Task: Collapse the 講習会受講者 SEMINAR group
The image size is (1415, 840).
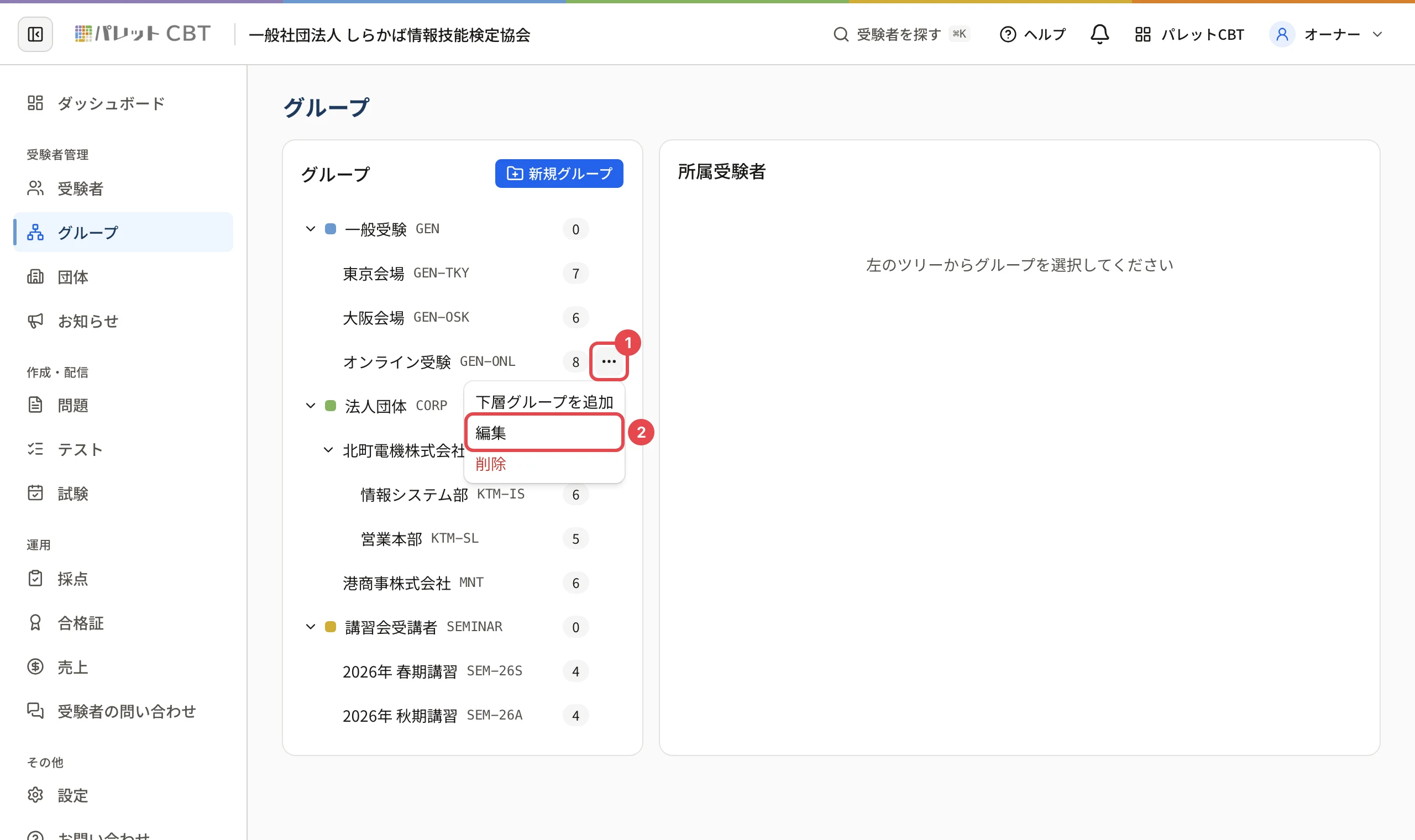Action: [x=310, y=627]
